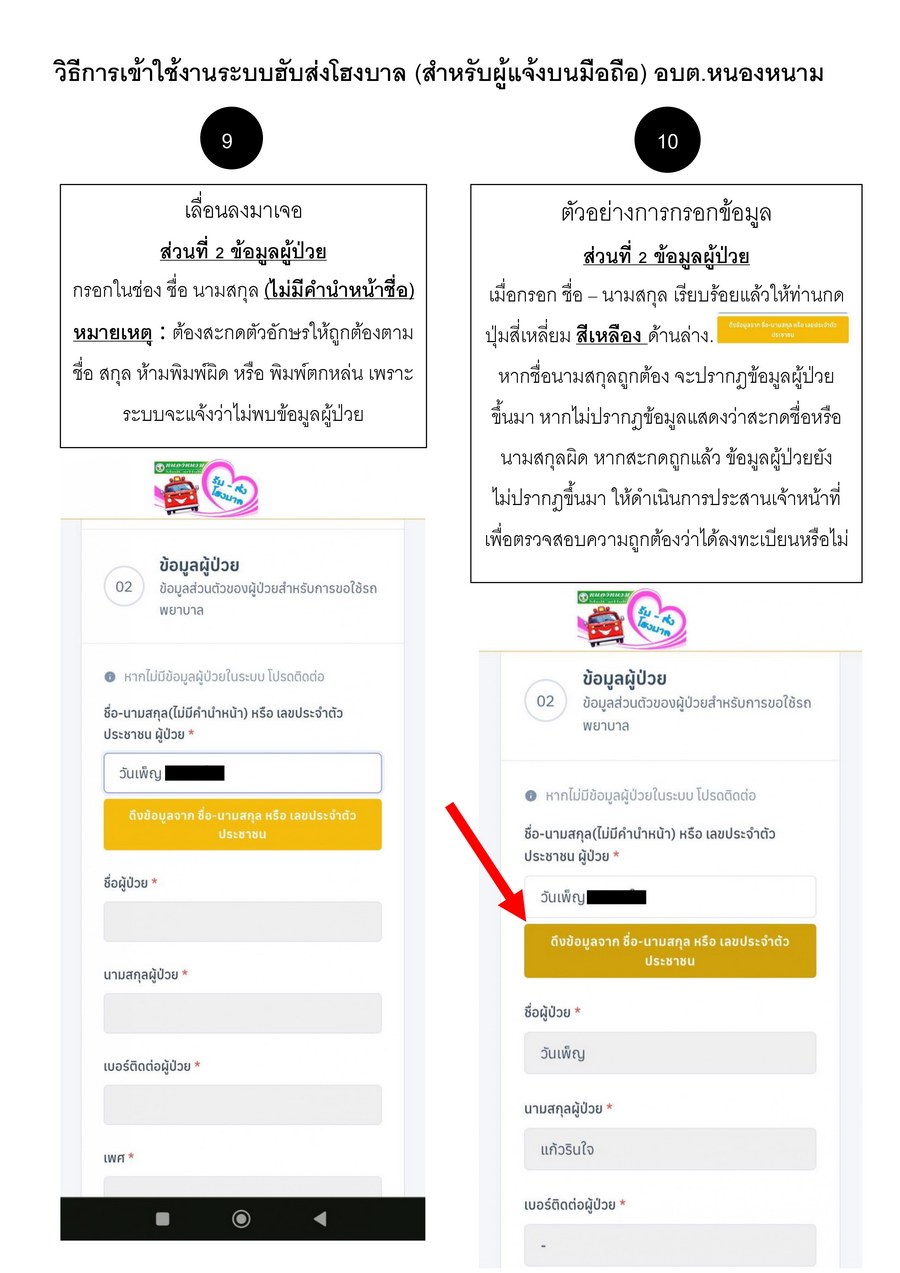Click the empty ชื่อผู้ป่วย field in left form

[x=243, y=921]
